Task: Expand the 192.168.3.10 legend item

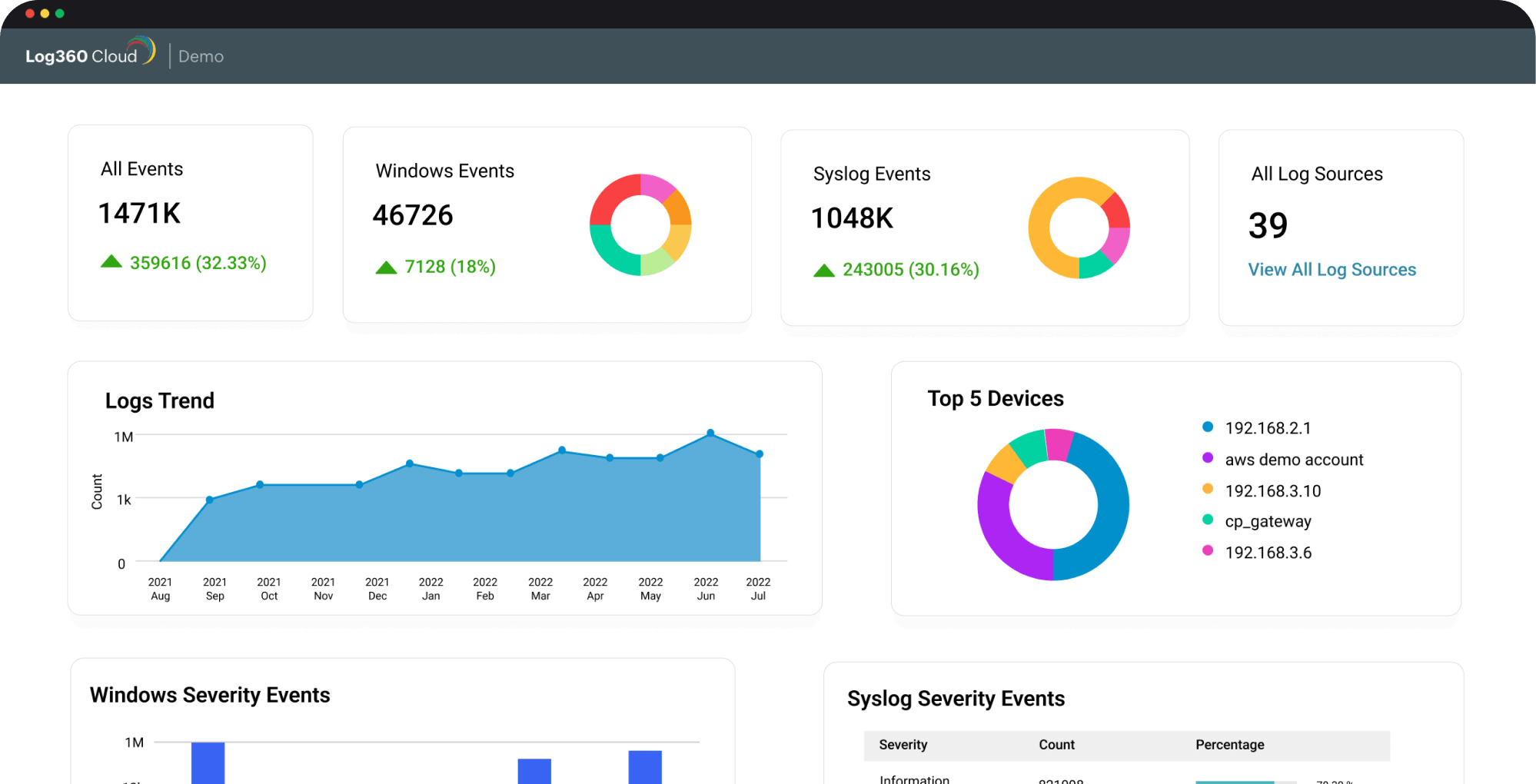Action: [x=1272, y=490]
